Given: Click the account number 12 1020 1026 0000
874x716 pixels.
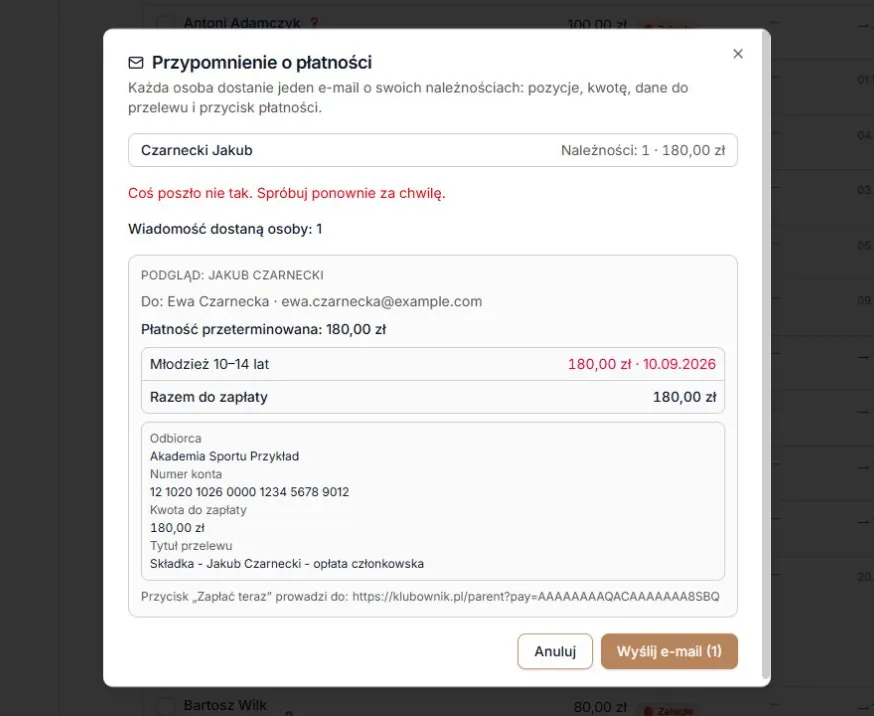Looking at the screenshot, I should click(x=249, y=491).
